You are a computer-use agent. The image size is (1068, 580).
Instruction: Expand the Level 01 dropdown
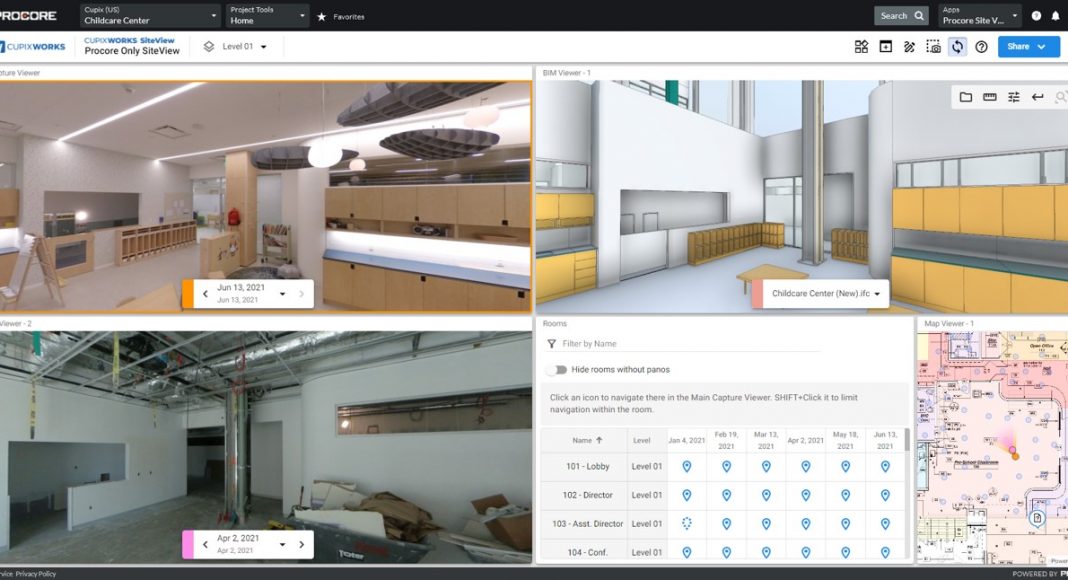[x=242, y=47]
